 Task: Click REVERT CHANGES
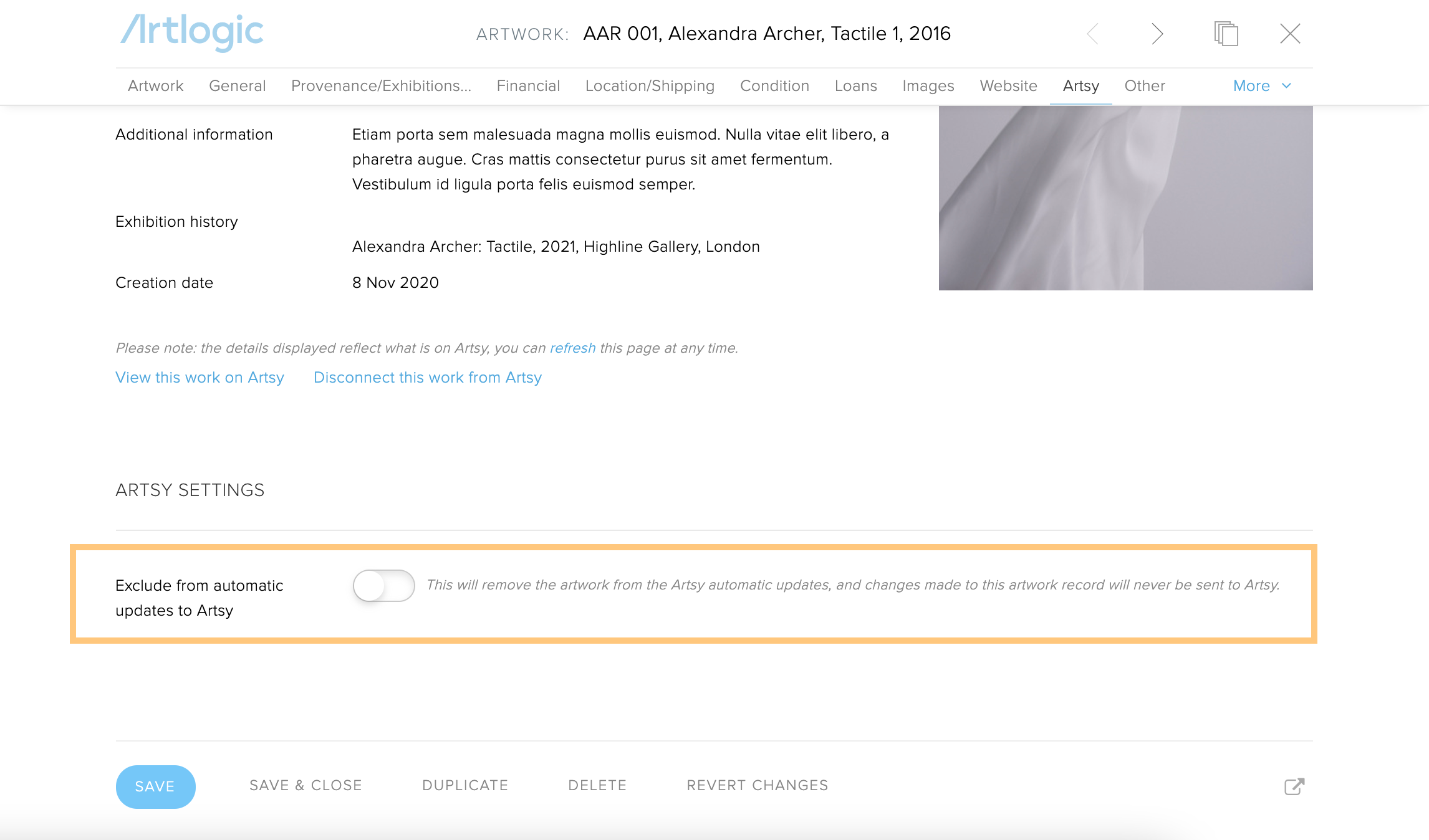(x=758, y=785)
